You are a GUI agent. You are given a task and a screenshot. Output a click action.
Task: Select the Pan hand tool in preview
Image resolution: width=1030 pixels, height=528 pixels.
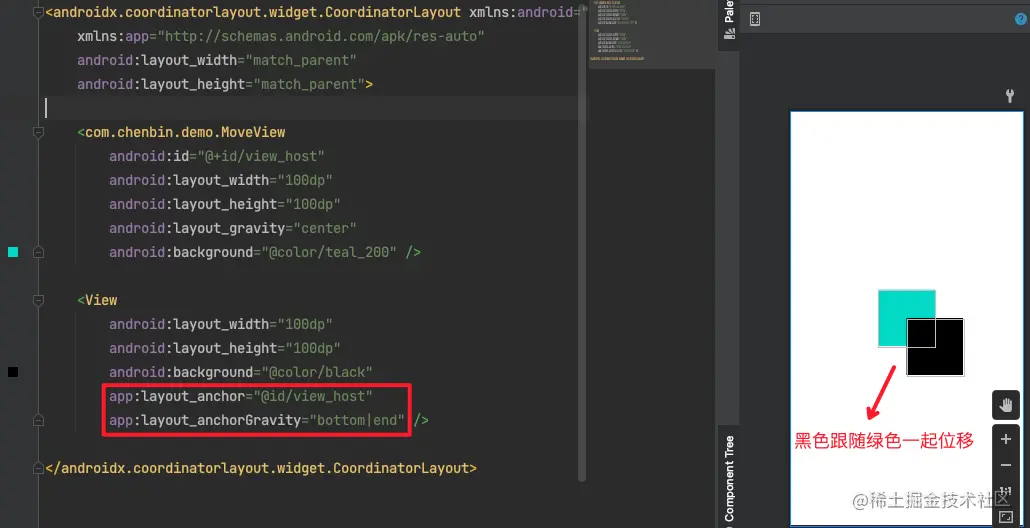tap(1006, 405)
